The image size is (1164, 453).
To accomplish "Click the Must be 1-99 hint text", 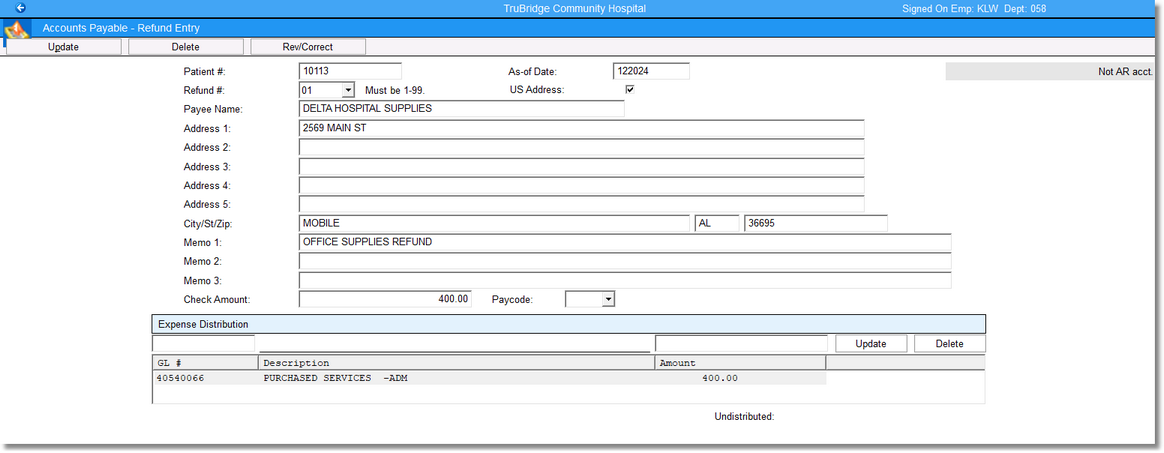I will 394,91.
